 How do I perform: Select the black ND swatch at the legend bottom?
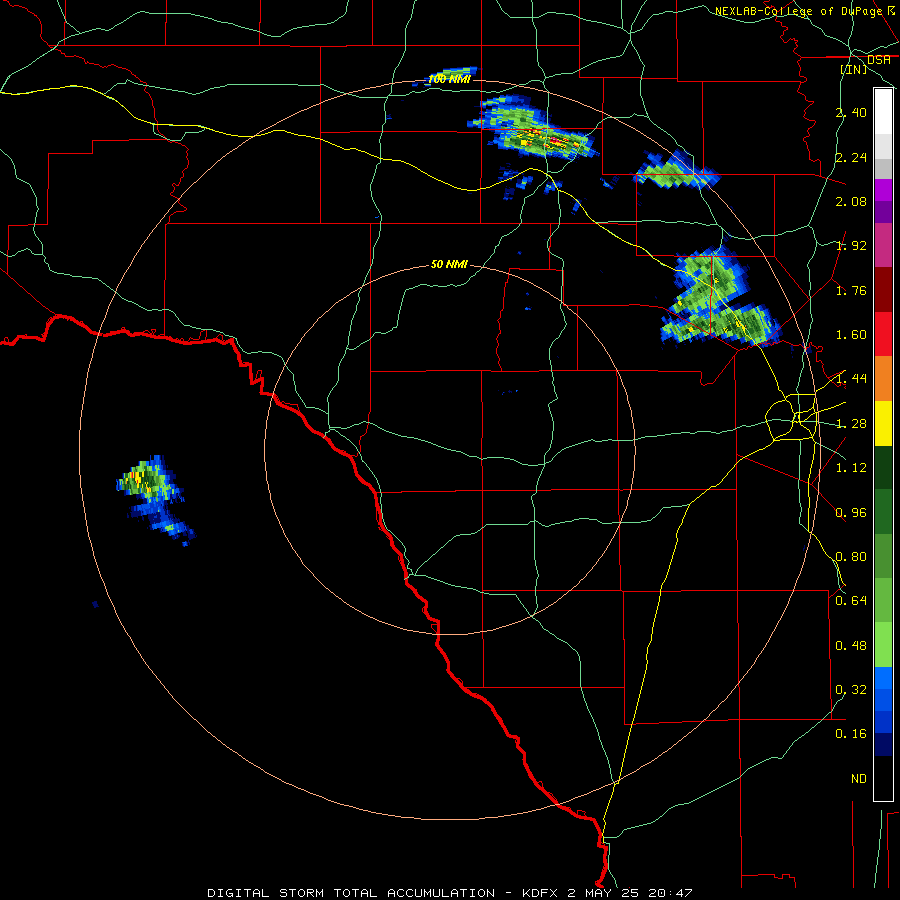[x=883, y=778]
